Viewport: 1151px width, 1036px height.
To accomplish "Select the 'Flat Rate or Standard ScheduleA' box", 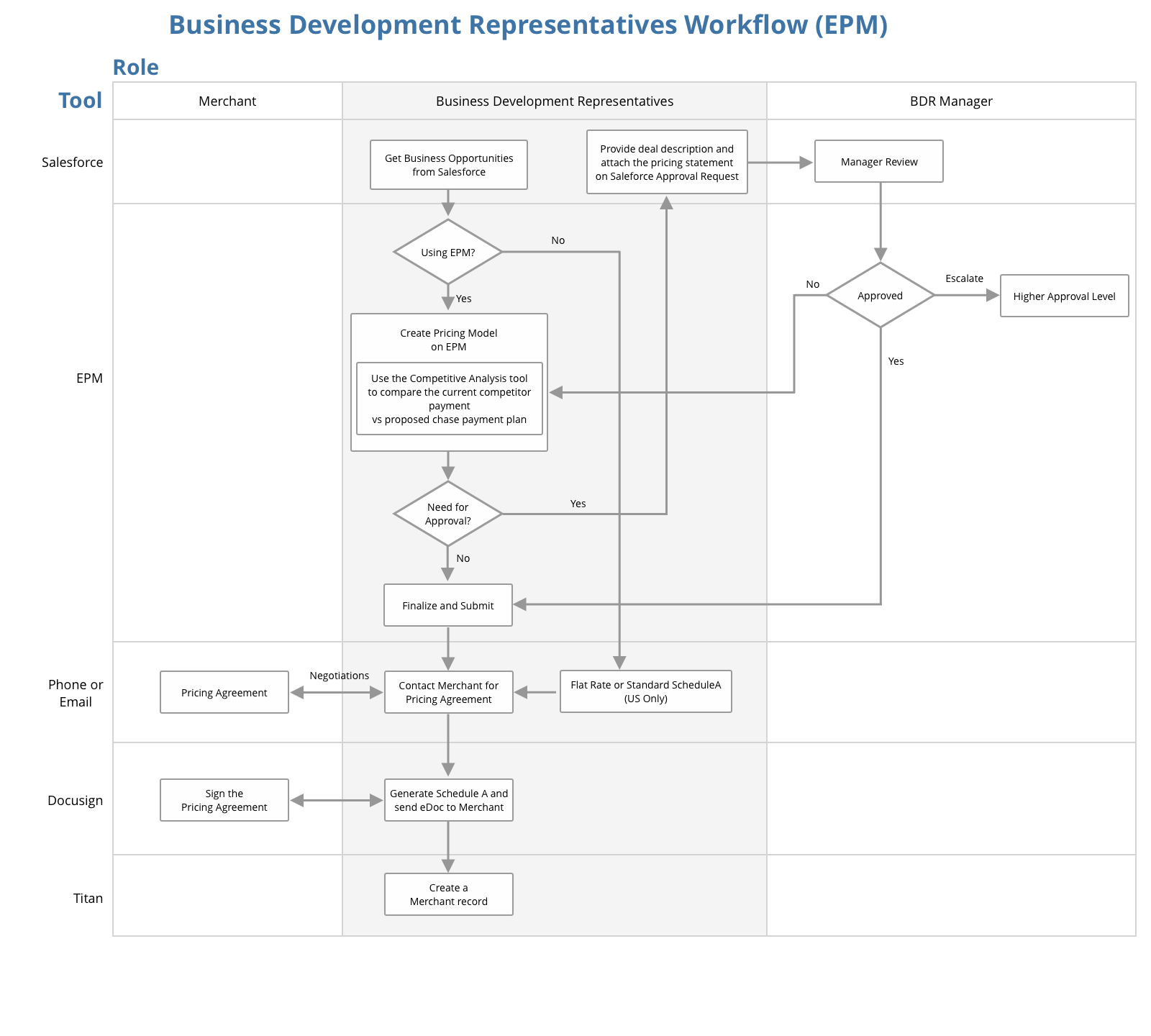I will pyautogui.click(x=646, y=691).
